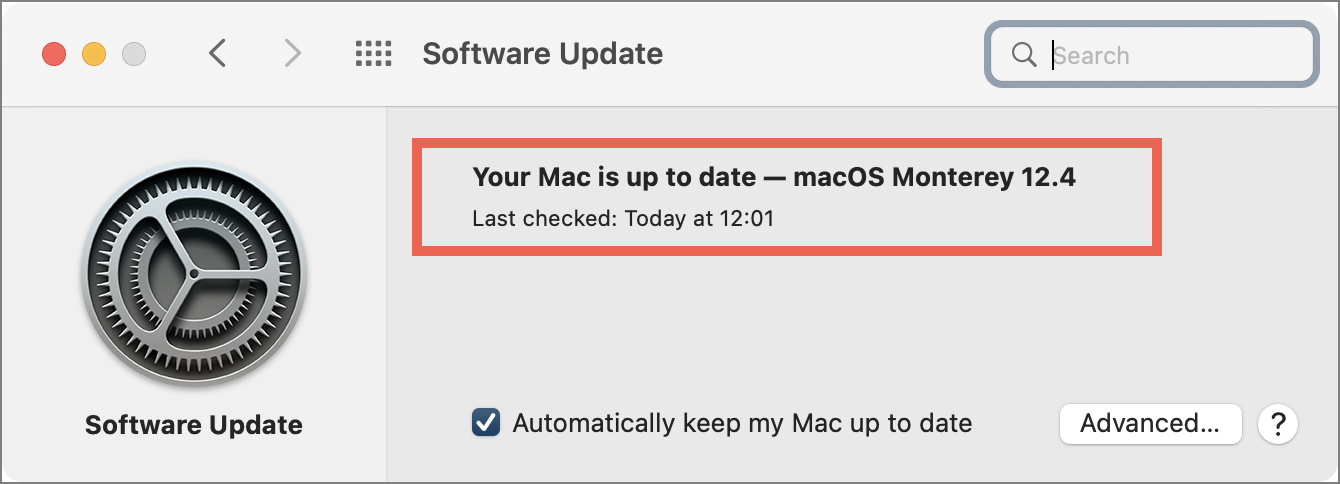The height and width of the screenshot is (484, 1340).
Task: Click the magnifying glass search icon
Action: tap(1023, 54)
